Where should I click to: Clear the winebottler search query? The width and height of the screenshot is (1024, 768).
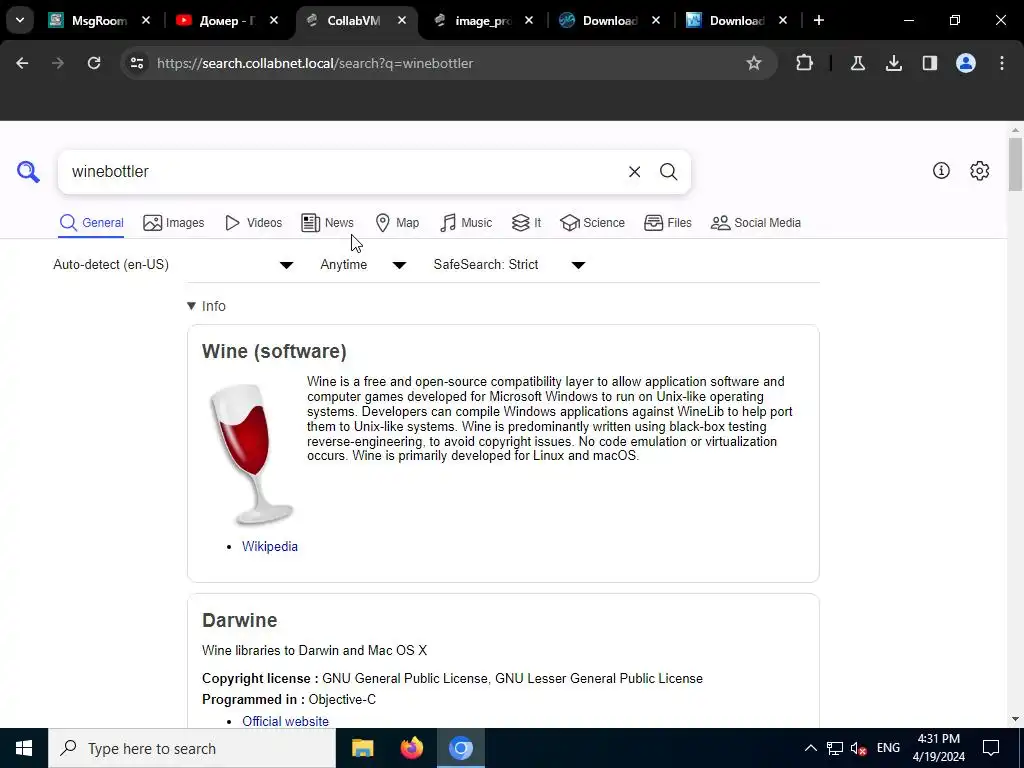(x=634, y=172)
